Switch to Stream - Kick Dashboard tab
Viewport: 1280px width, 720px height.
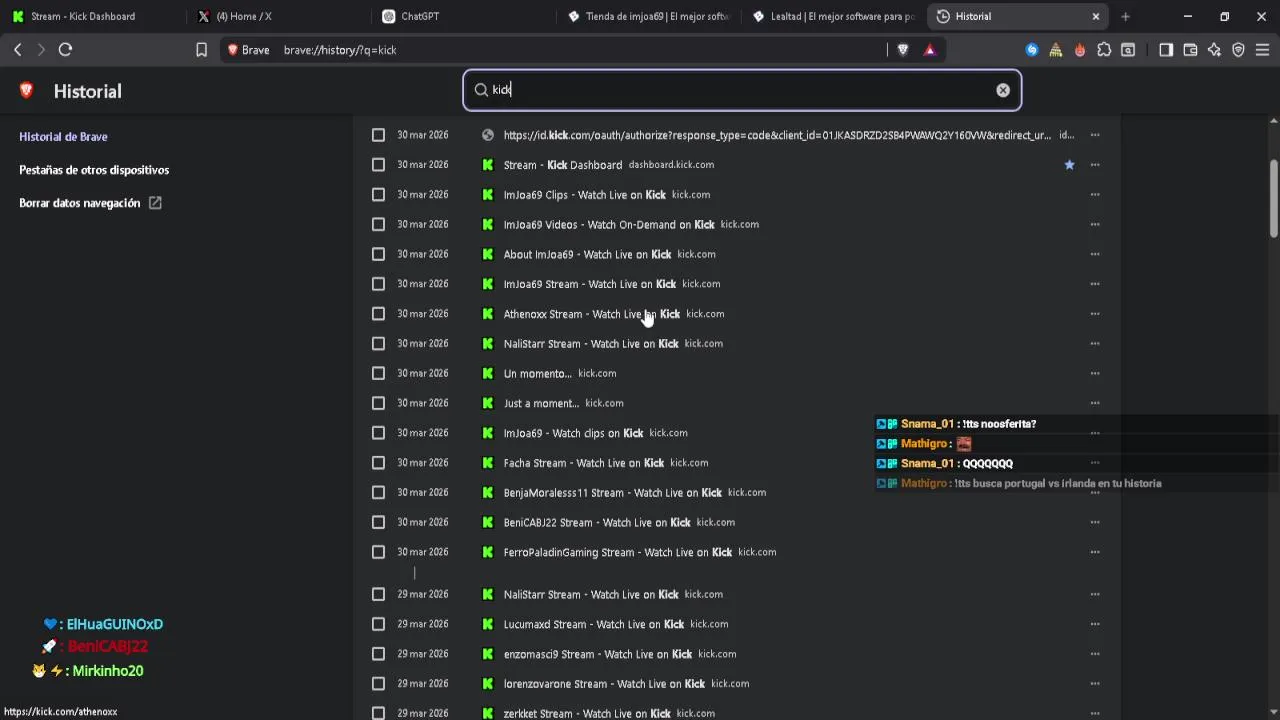coord(92,16)
